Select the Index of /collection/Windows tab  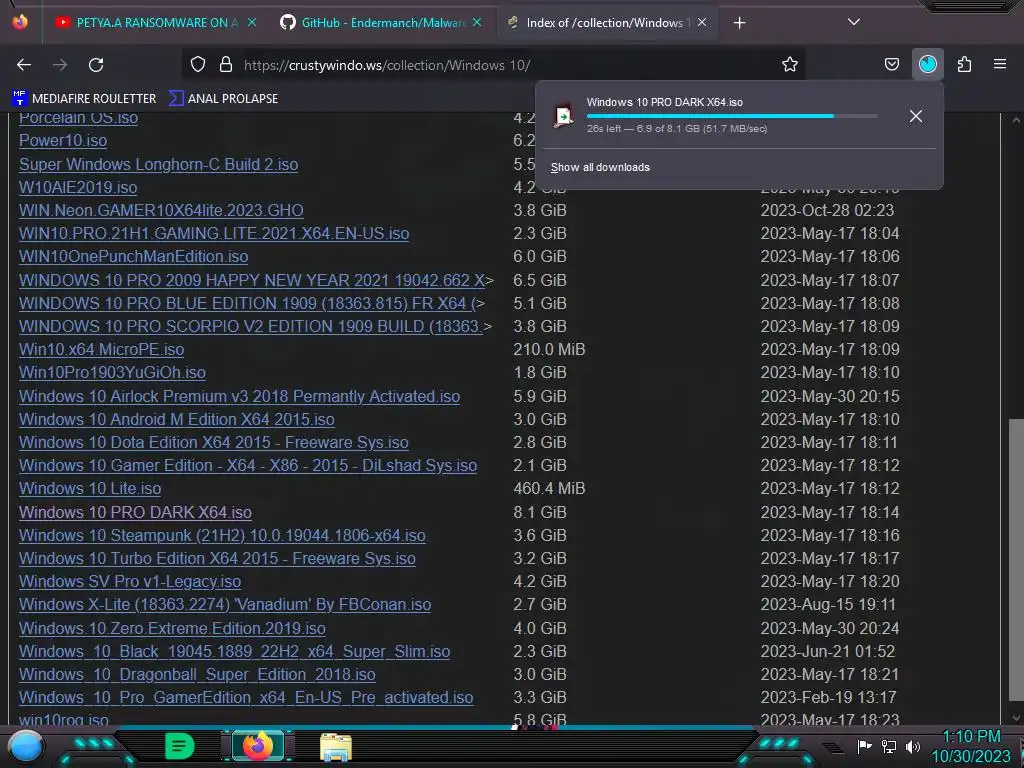point(607,23)
